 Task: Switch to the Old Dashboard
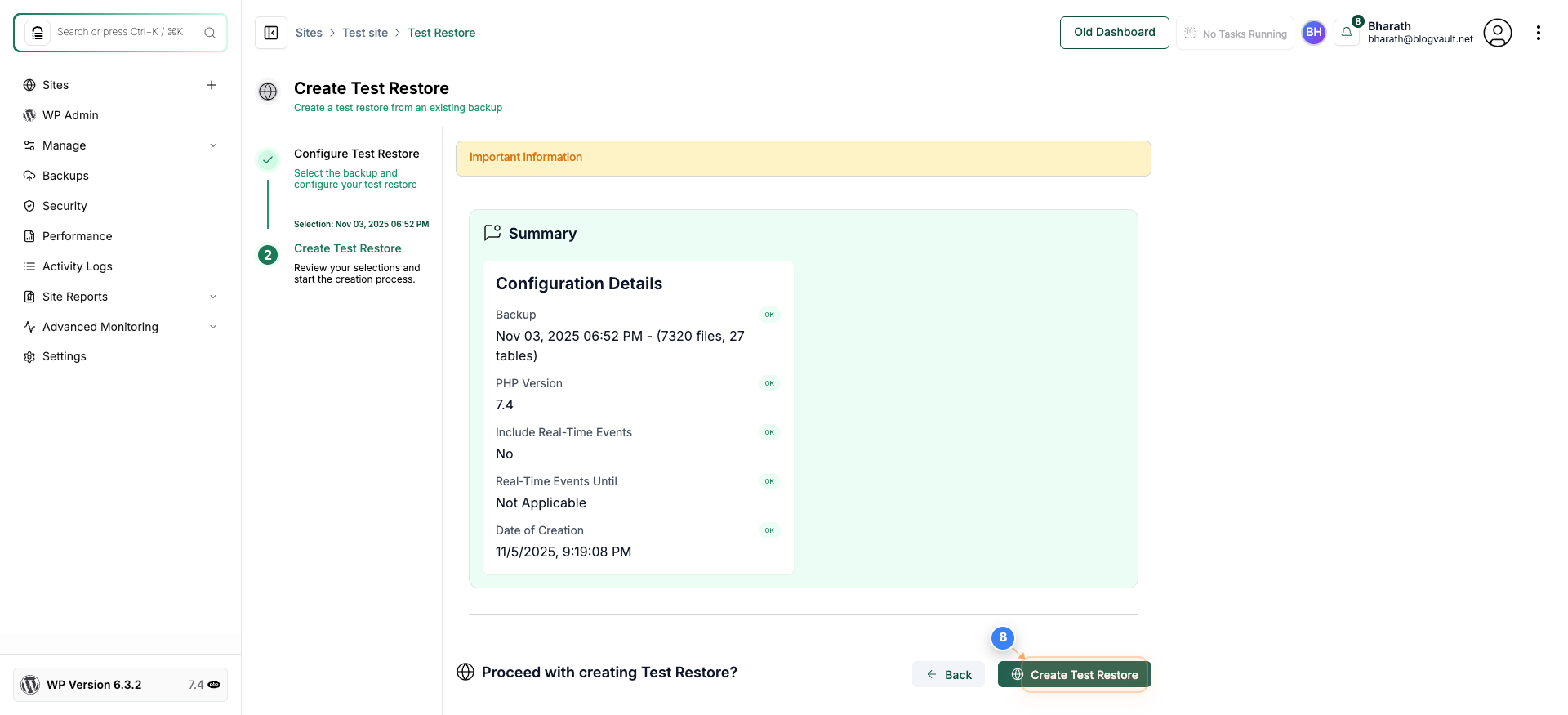point(1115,33)
